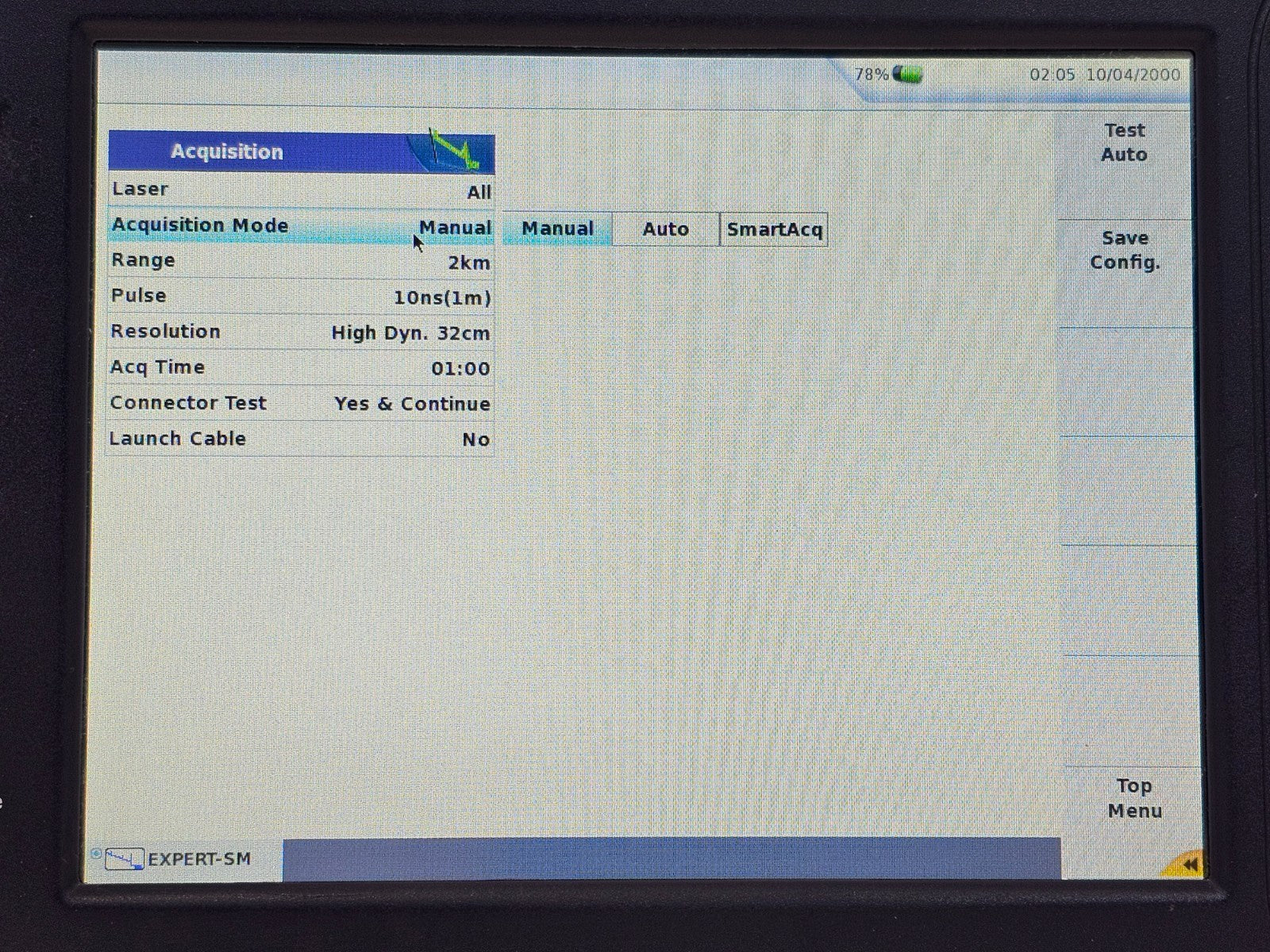Image resolution: width=1270 pixels, height=952 pixels.
Task: Open Connector Test setting row
Action: point(300,403)
